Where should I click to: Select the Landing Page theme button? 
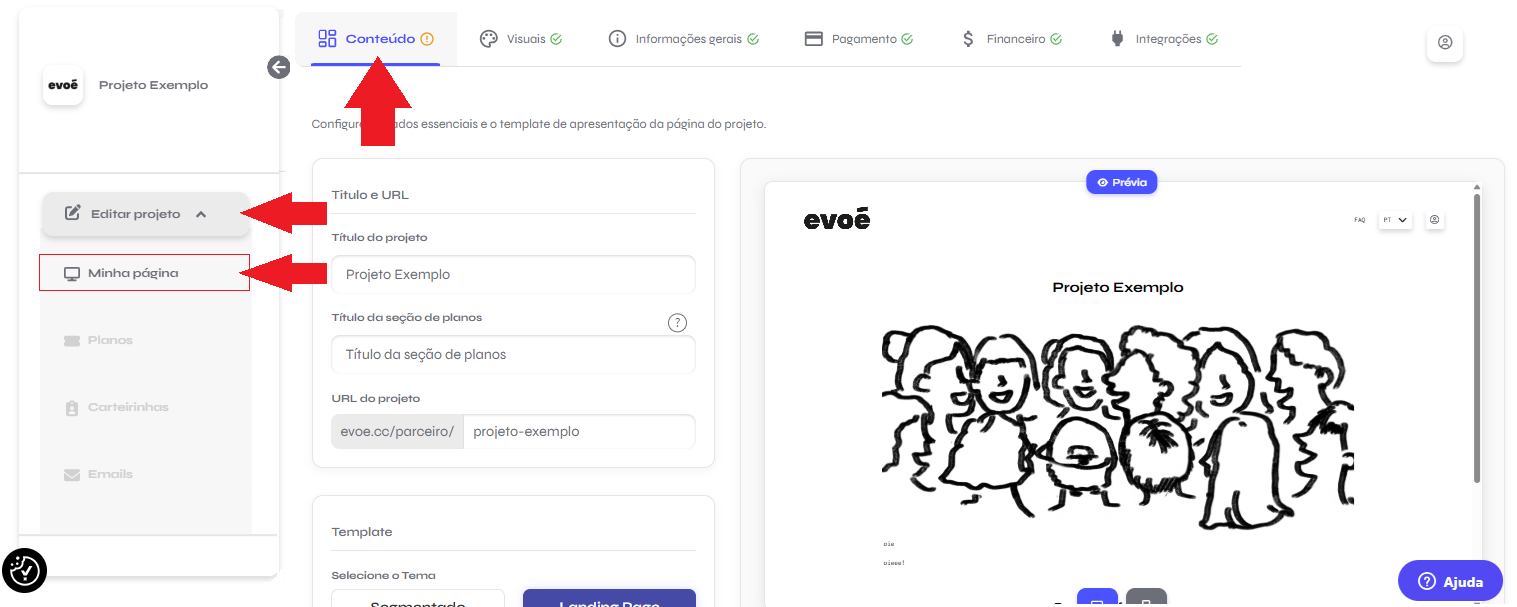pos(609,598)
